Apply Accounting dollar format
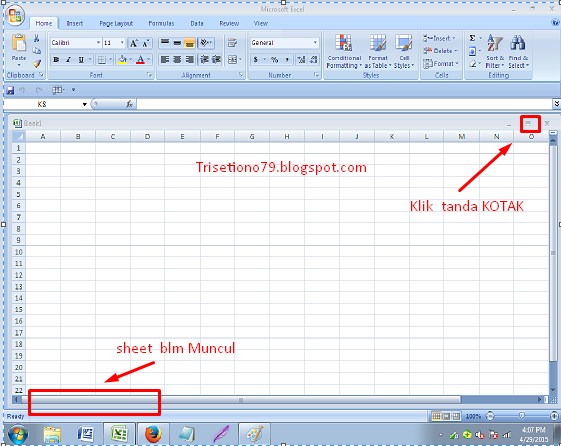This screenshot has height=446, width=561. coord(255,60)
